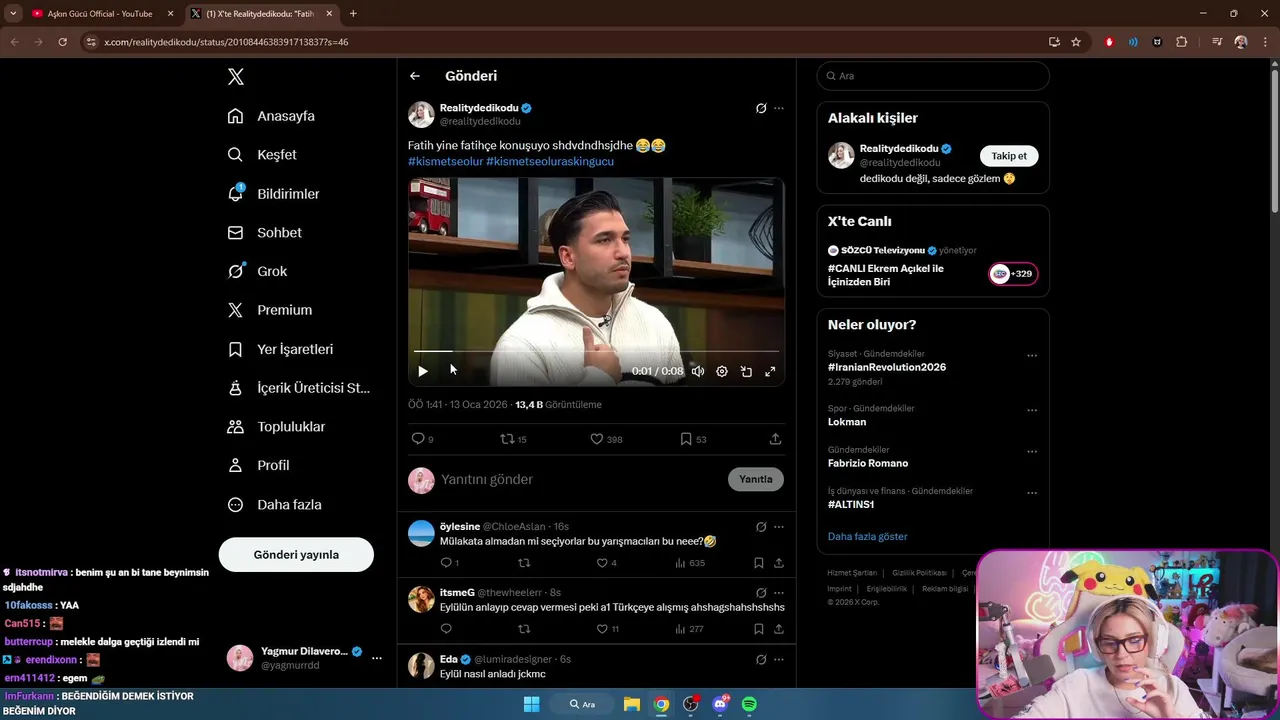Go back with the arrow beside Gönderi

coord(415,76)
